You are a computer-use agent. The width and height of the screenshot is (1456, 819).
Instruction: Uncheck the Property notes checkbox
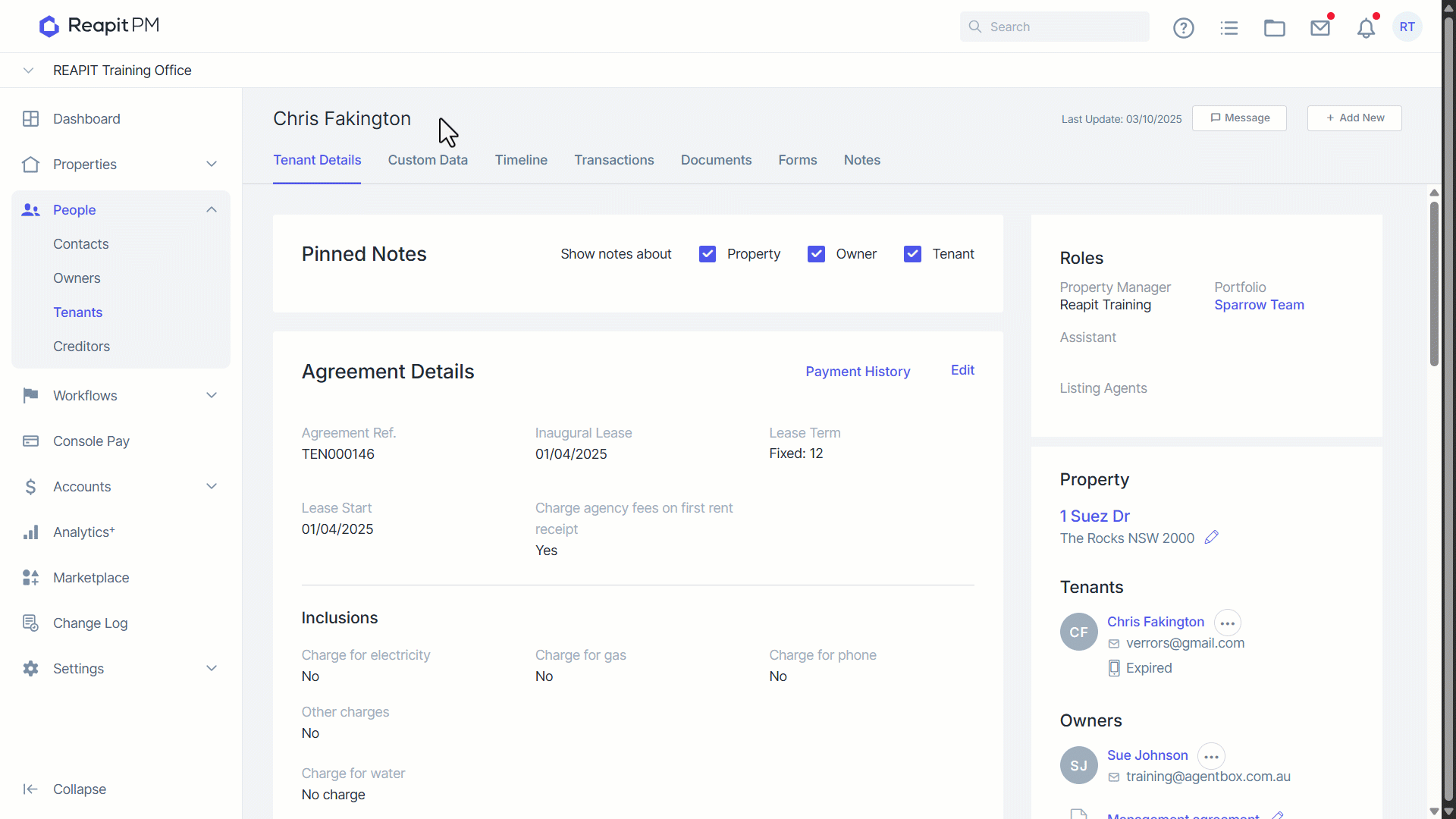[708, 254]
